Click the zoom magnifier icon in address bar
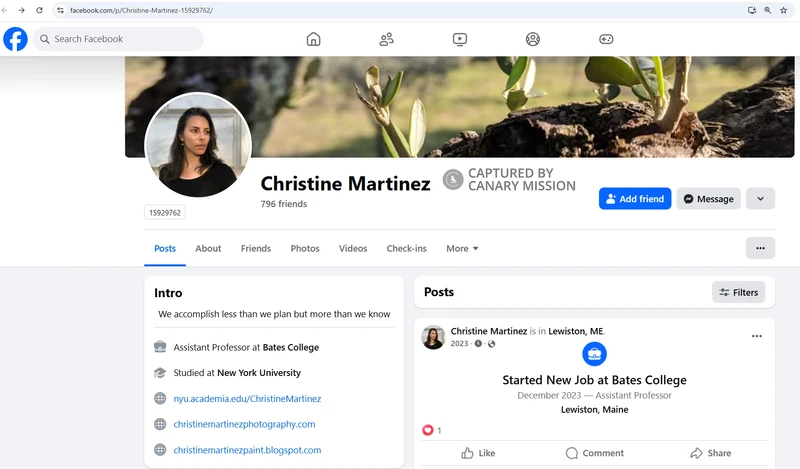Viewport: 800px width, 469px height. click(767, 10)
